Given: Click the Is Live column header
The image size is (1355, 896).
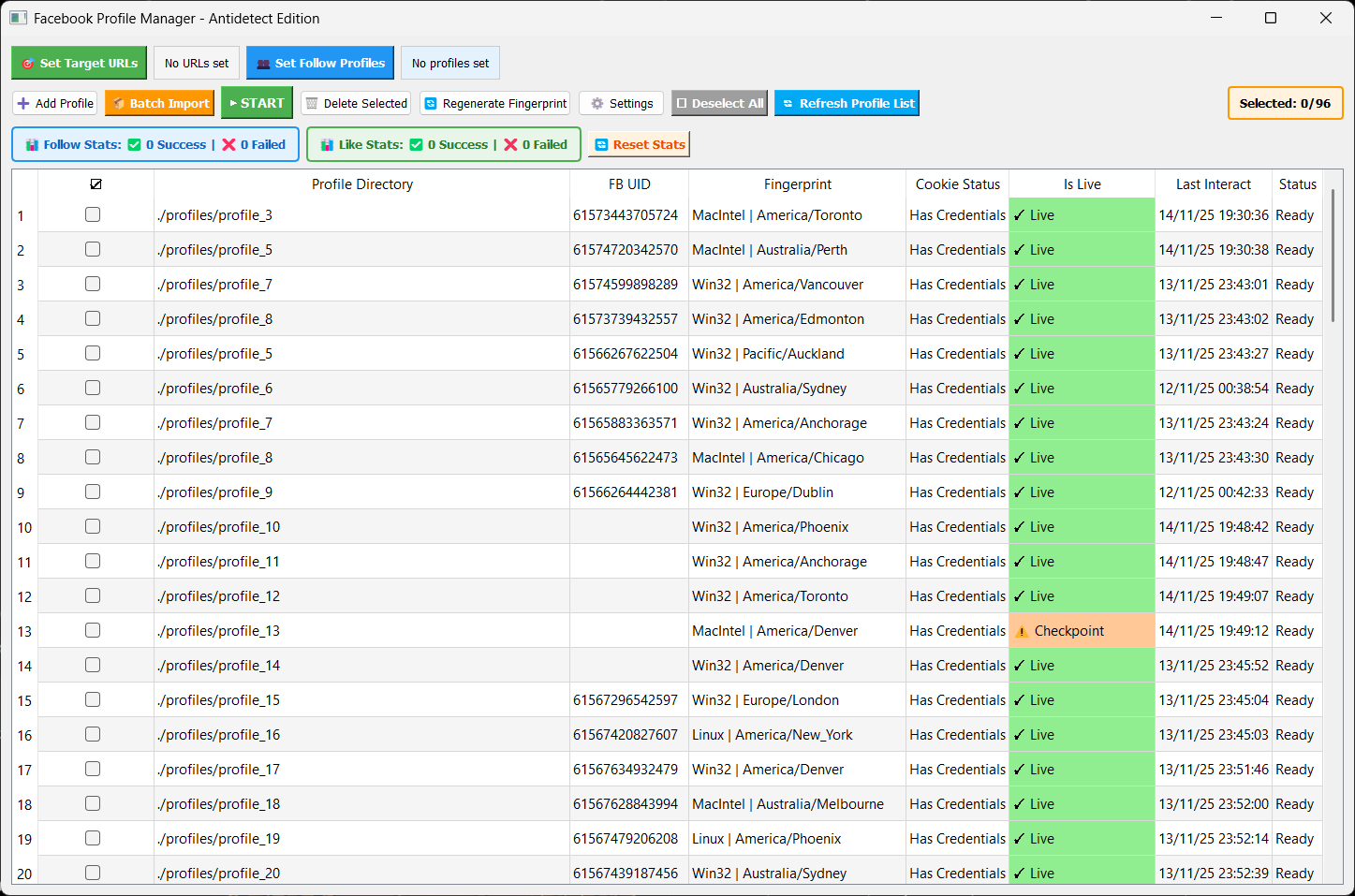Looking at the screenshot, I should click(x=1082, y=184).
